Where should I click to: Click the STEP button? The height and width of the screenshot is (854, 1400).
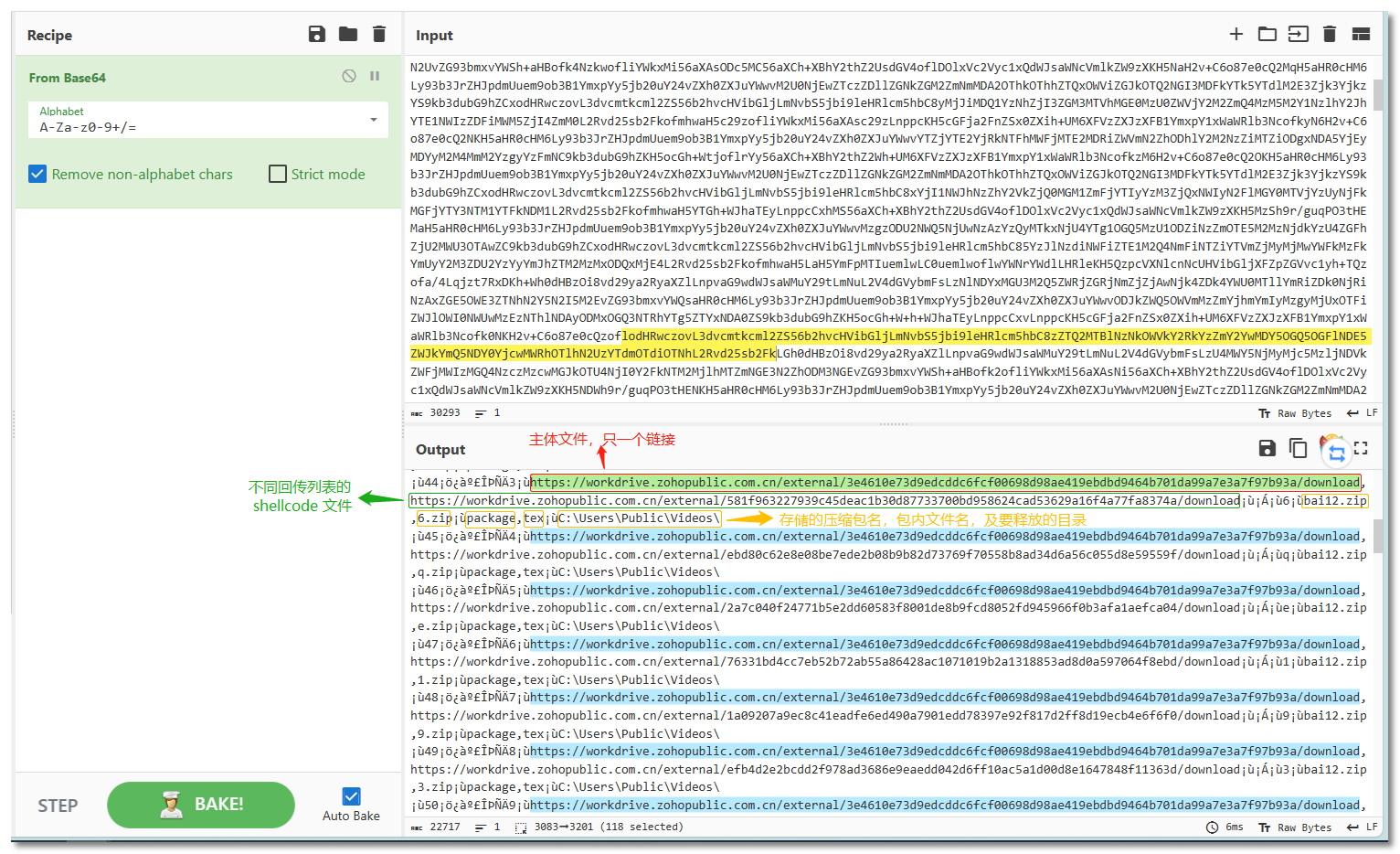58,806
